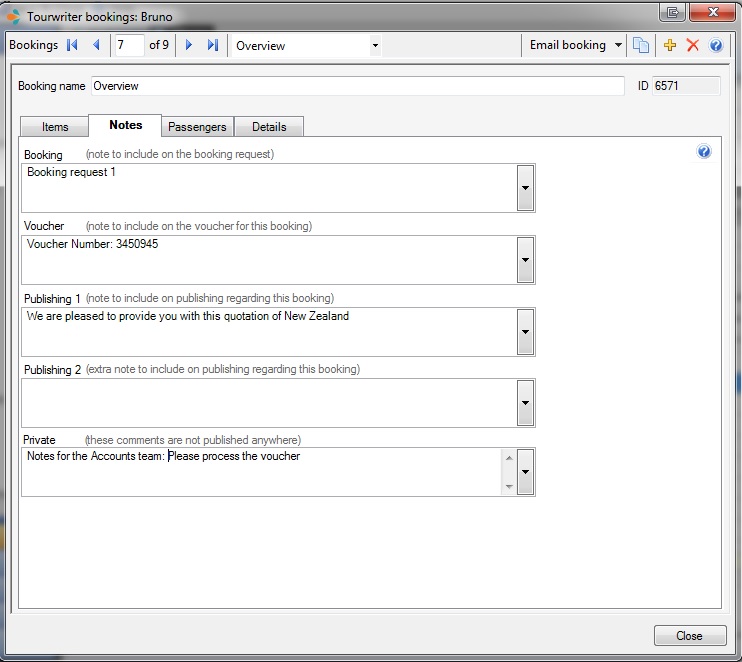Open the Passengers tab

[197, 127]
